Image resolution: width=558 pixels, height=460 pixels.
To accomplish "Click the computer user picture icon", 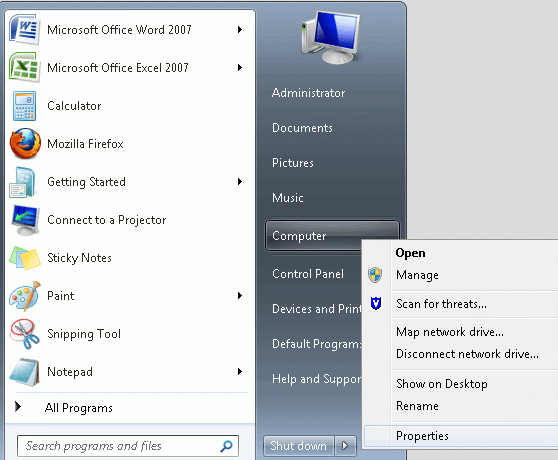I will [330, 37].
